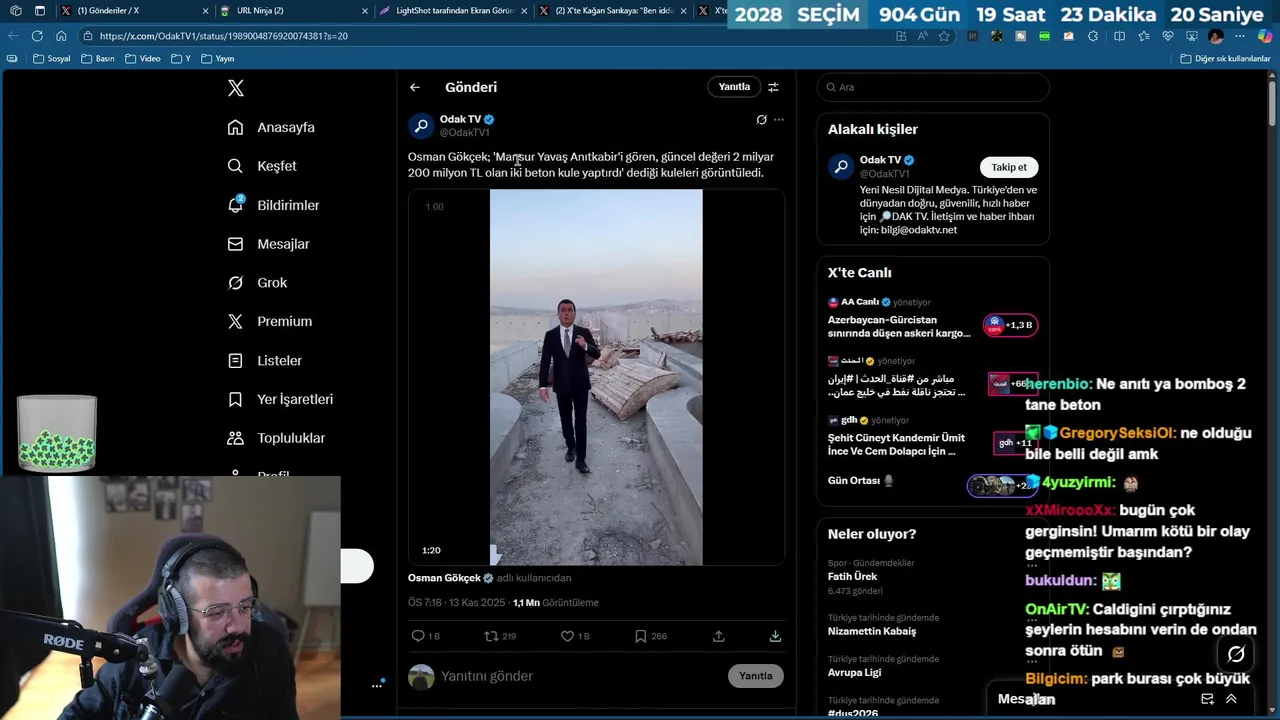1280x720 pixels.
Task: Open Bildirimler notifications
Action: 273,205
